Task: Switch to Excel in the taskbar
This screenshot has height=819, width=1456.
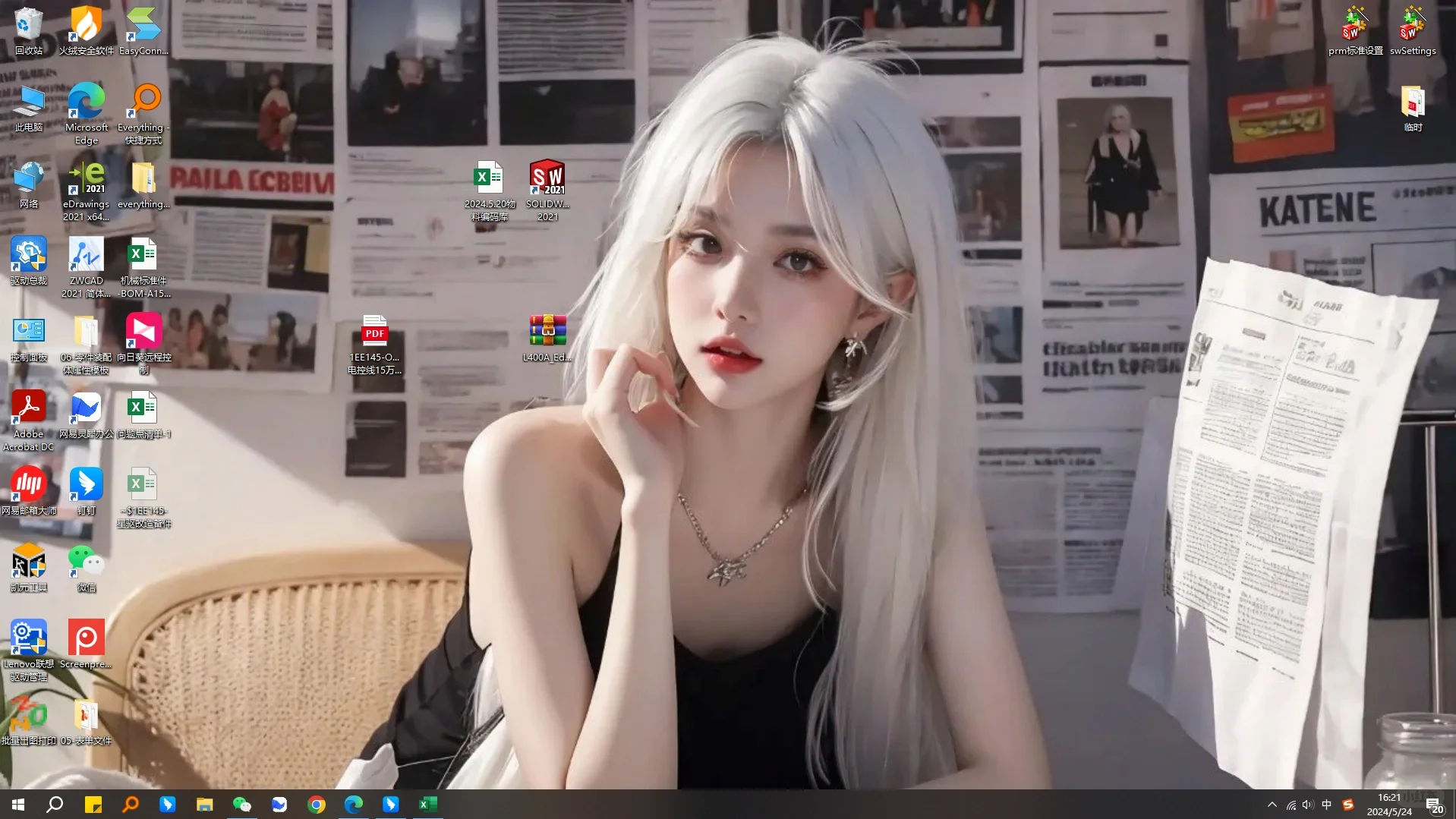Action: (x=427, y=805)
